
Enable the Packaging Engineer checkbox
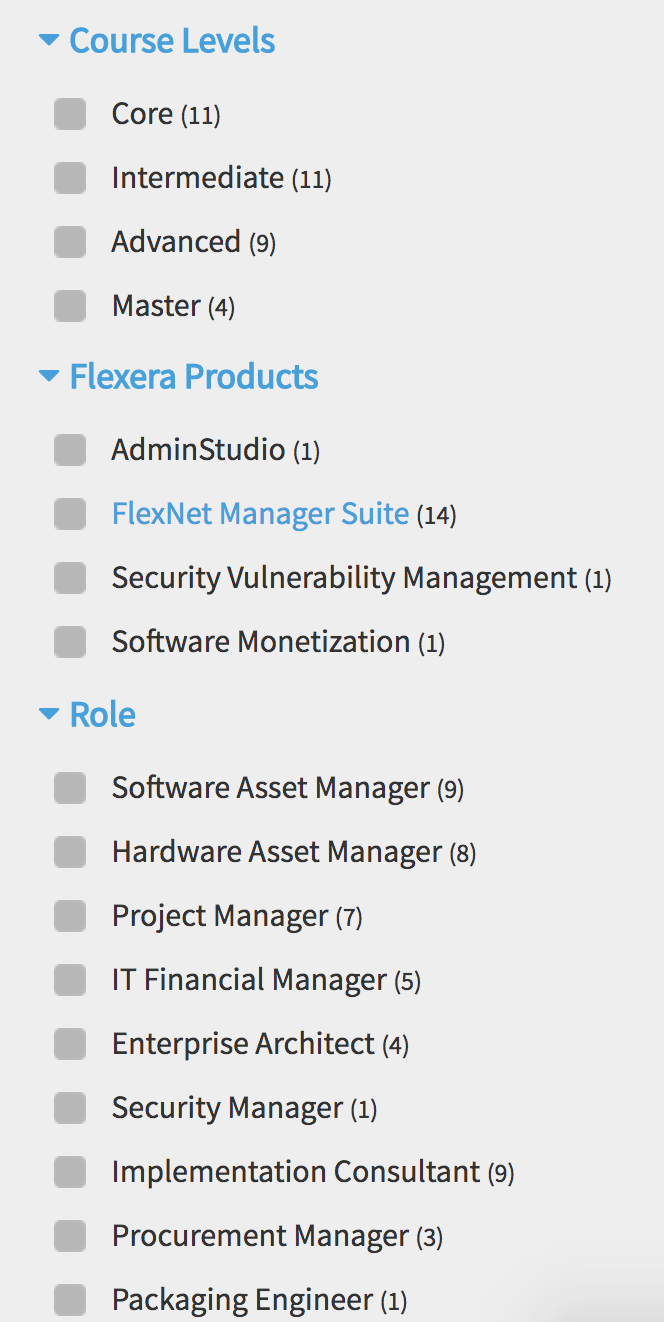[70, 1300]
